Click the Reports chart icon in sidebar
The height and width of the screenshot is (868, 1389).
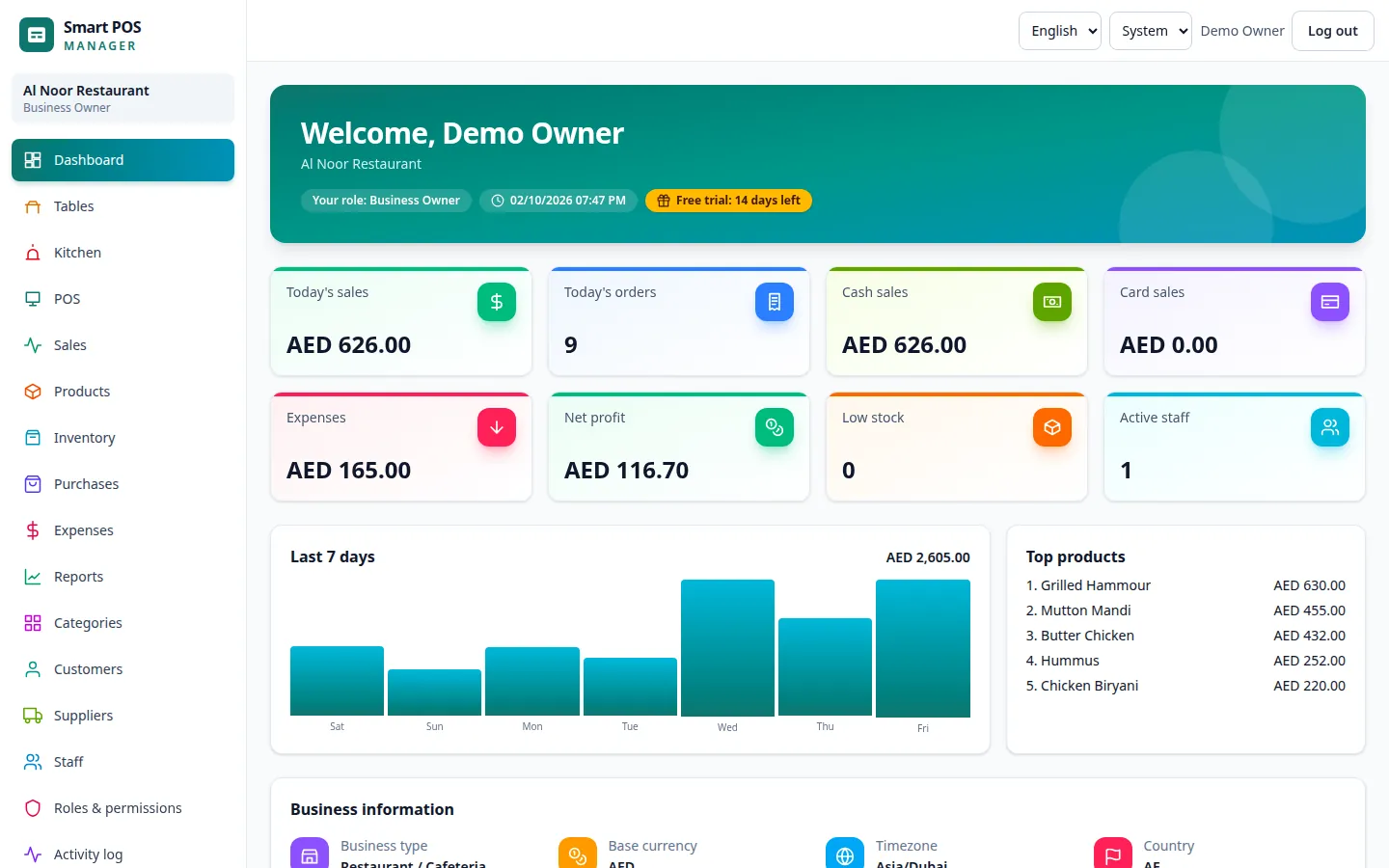pyautogui.click(x=33, y=577)
